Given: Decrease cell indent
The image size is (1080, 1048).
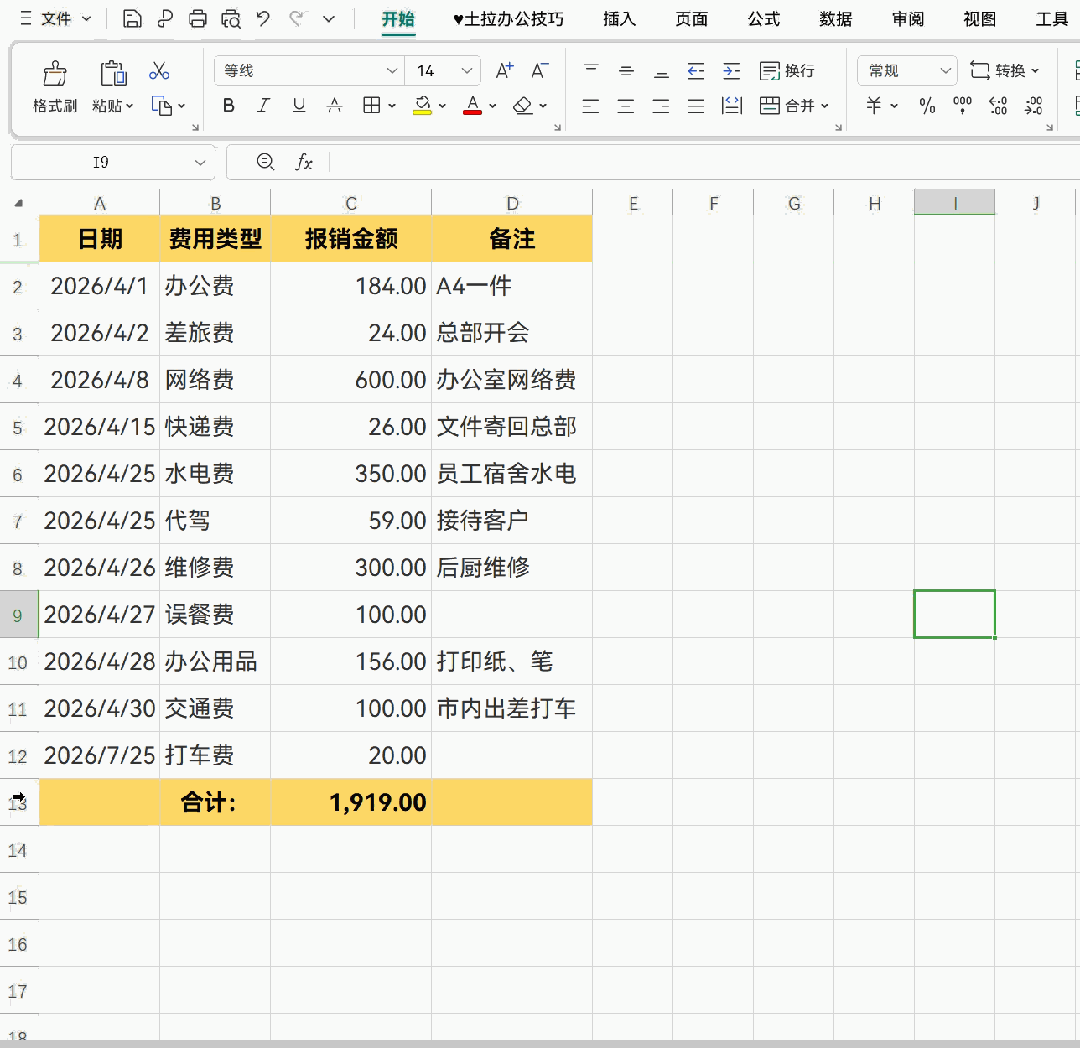Looking at the screenshot, I should click(x=696, y=70).
